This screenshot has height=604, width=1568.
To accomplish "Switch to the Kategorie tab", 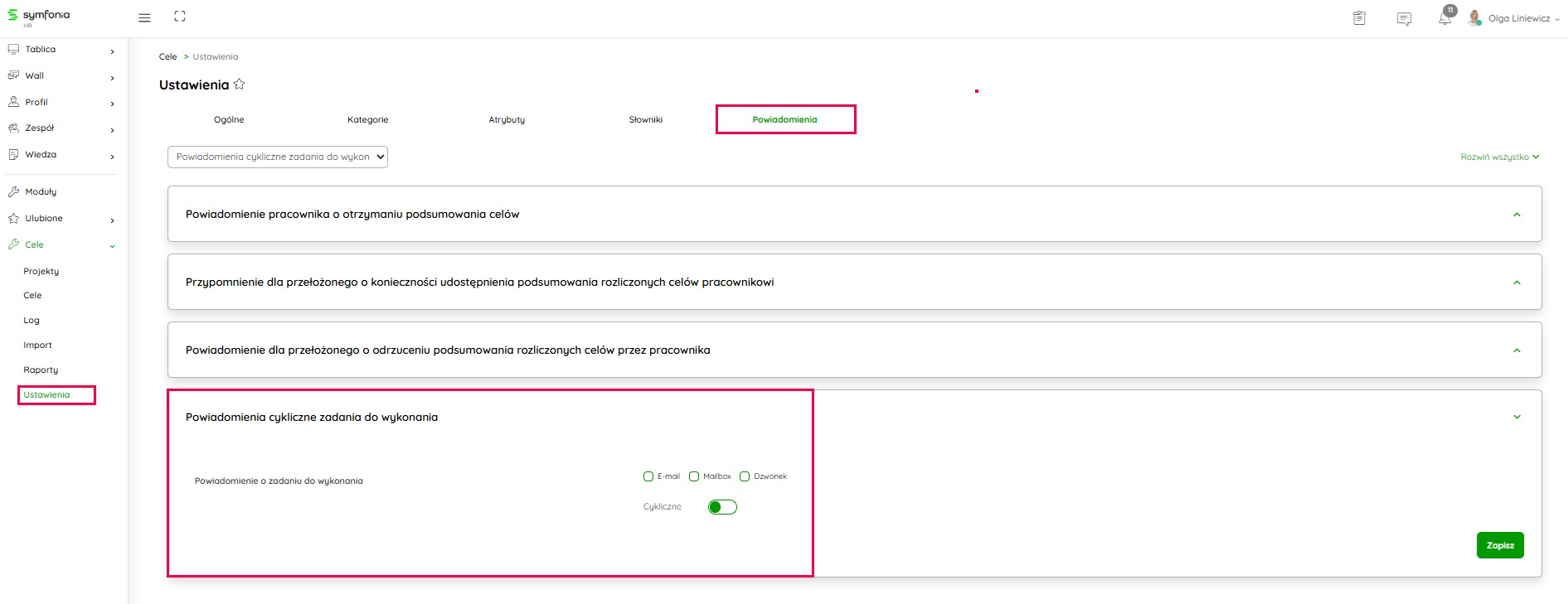I will (x=367, y=120).
